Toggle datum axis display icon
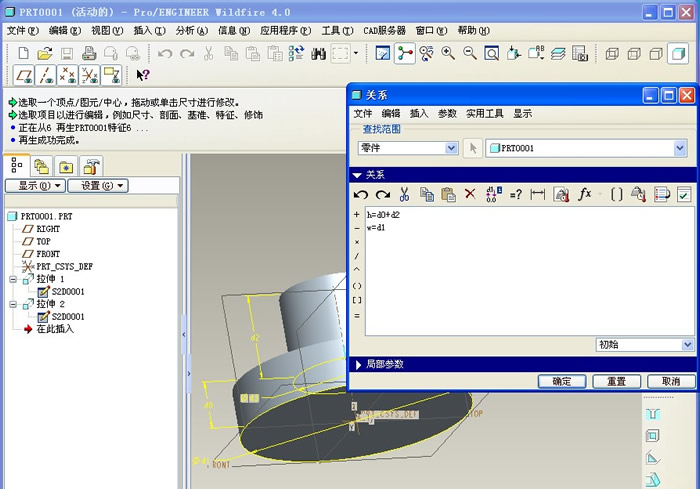700x489 pixels. [45, 74]
